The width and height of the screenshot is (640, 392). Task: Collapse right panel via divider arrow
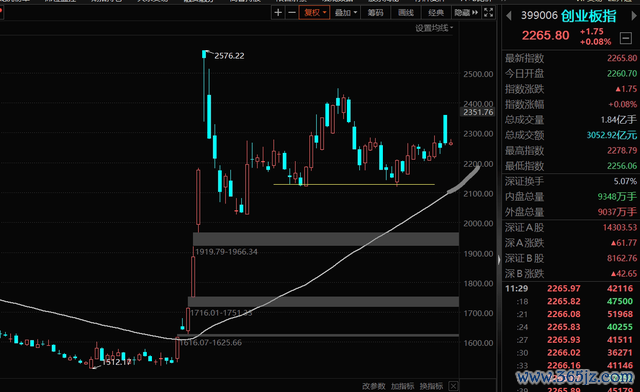(x=499, y=260)
